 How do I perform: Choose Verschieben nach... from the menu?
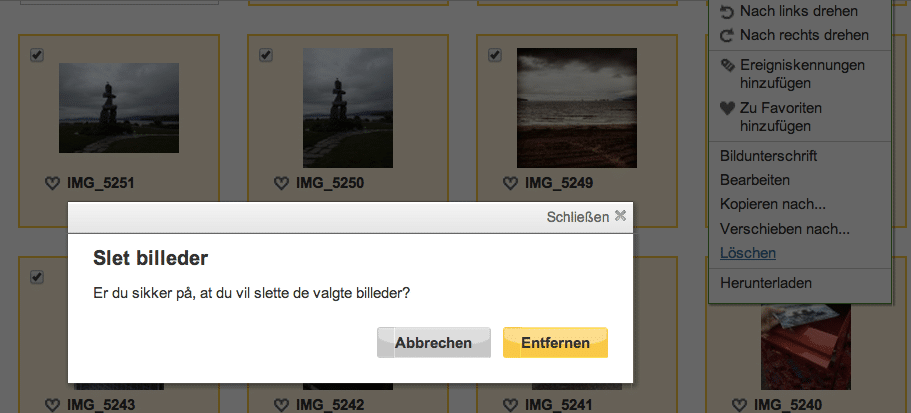coord(785,229)
